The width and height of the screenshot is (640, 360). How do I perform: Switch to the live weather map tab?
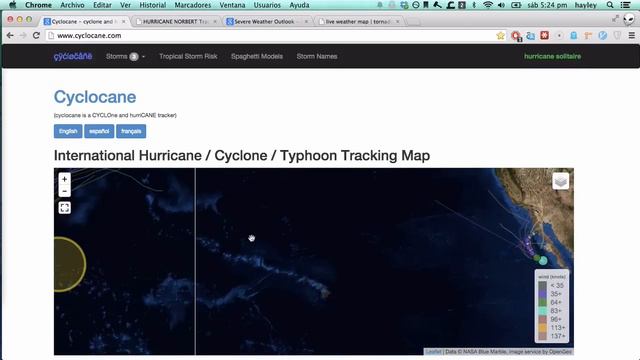[x=358, y=21]
